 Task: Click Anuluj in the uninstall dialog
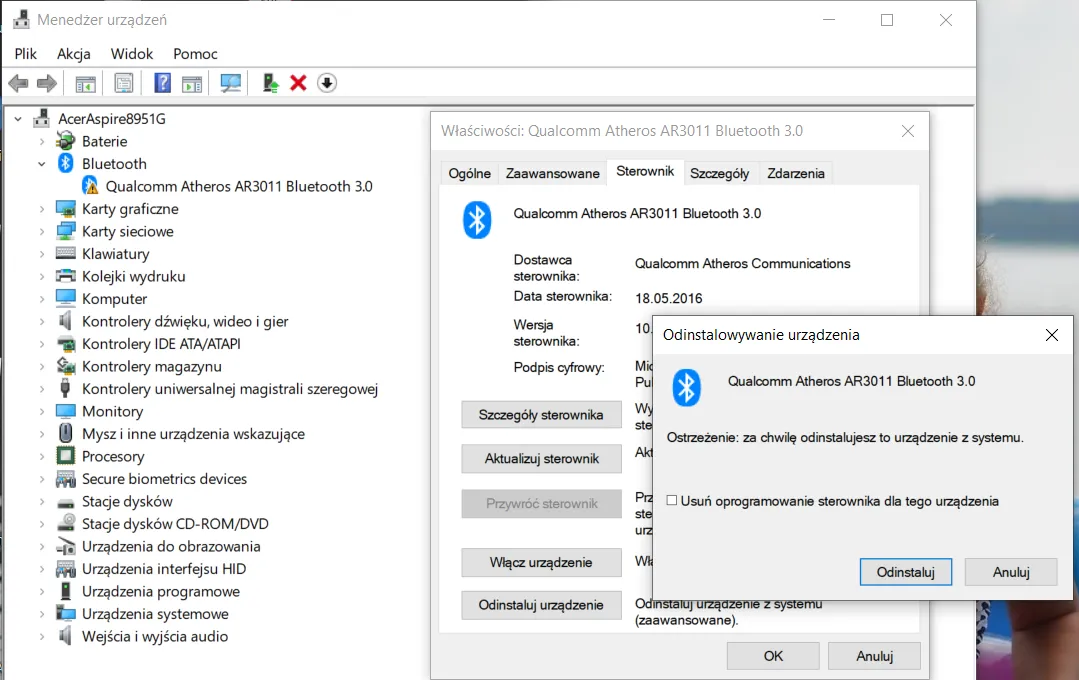pos(1011,572)
